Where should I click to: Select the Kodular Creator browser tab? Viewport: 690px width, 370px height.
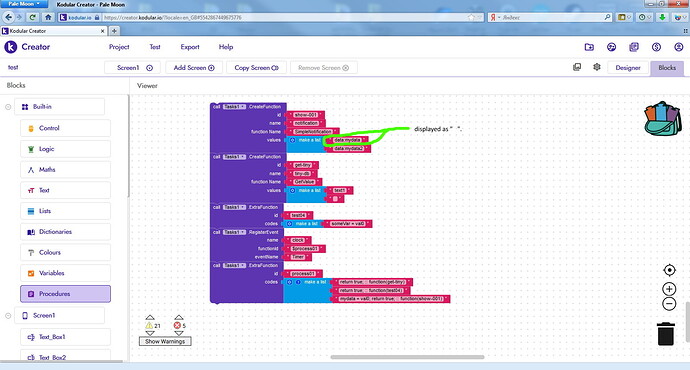coord(53,31)
